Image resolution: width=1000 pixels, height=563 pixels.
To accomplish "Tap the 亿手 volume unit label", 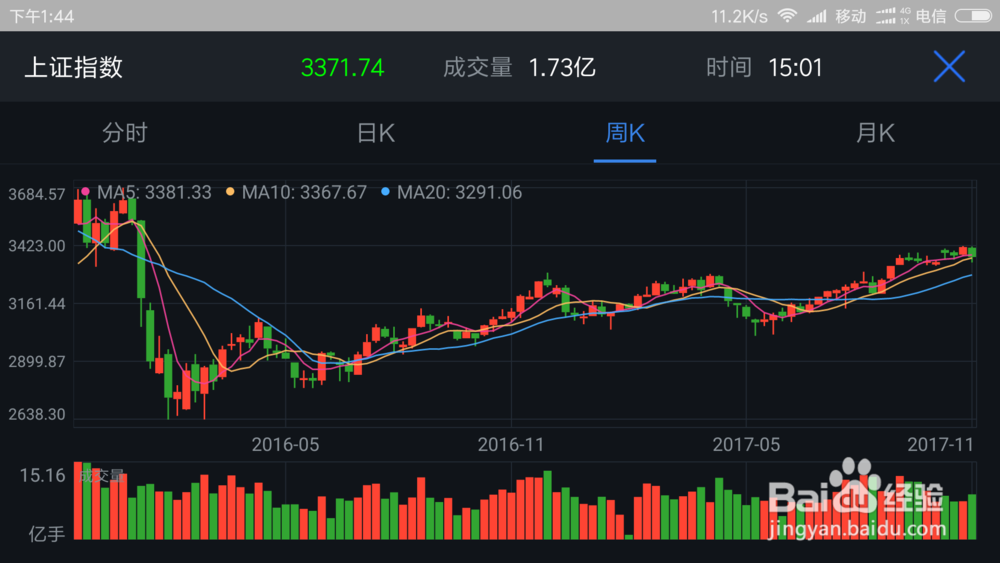I will coord(47,534).
